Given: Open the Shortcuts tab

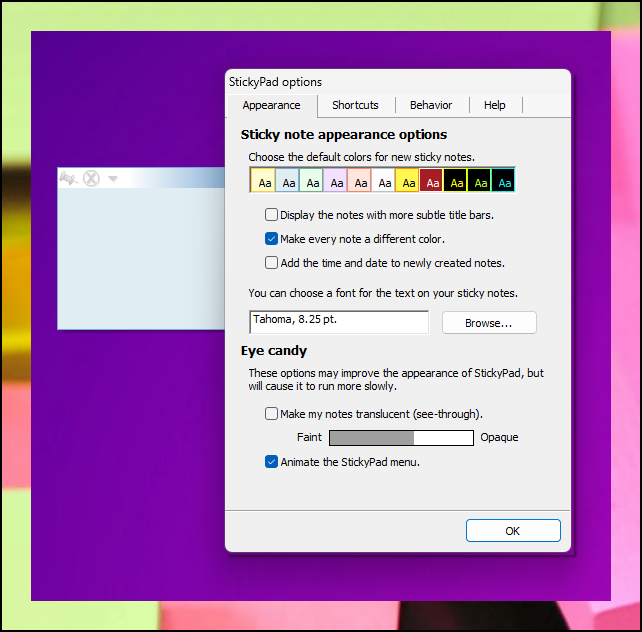Looking at the screenshot, I should [x=355, y=105].
